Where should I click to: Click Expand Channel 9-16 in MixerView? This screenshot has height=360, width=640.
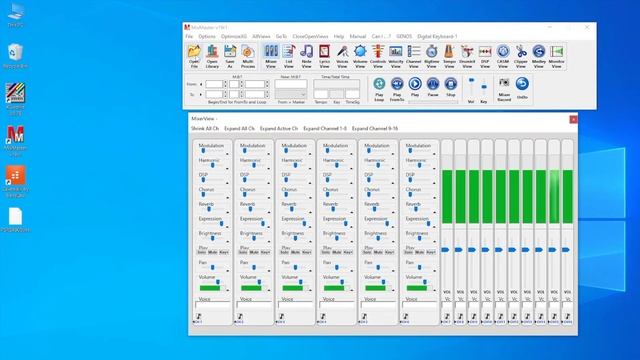(x=375, y=128)
